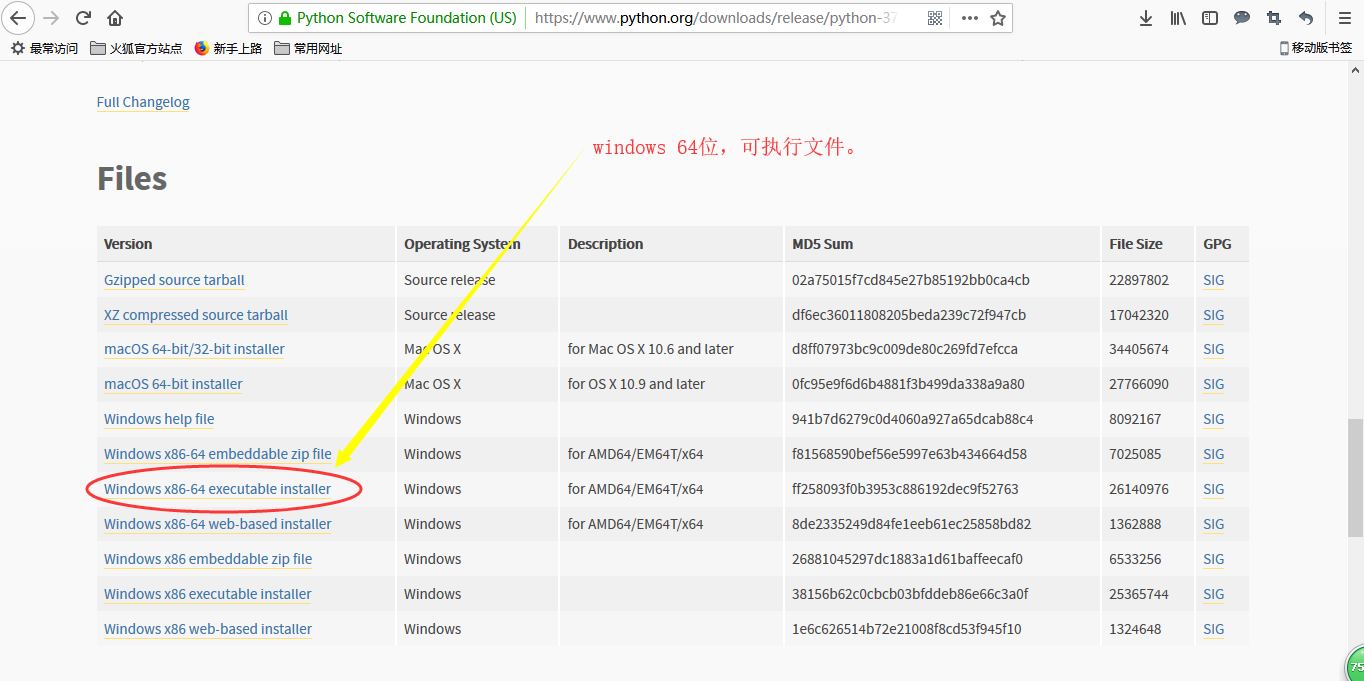
Task: Open 火狐官方站点 bookmark folder
Action: point(136,48)
